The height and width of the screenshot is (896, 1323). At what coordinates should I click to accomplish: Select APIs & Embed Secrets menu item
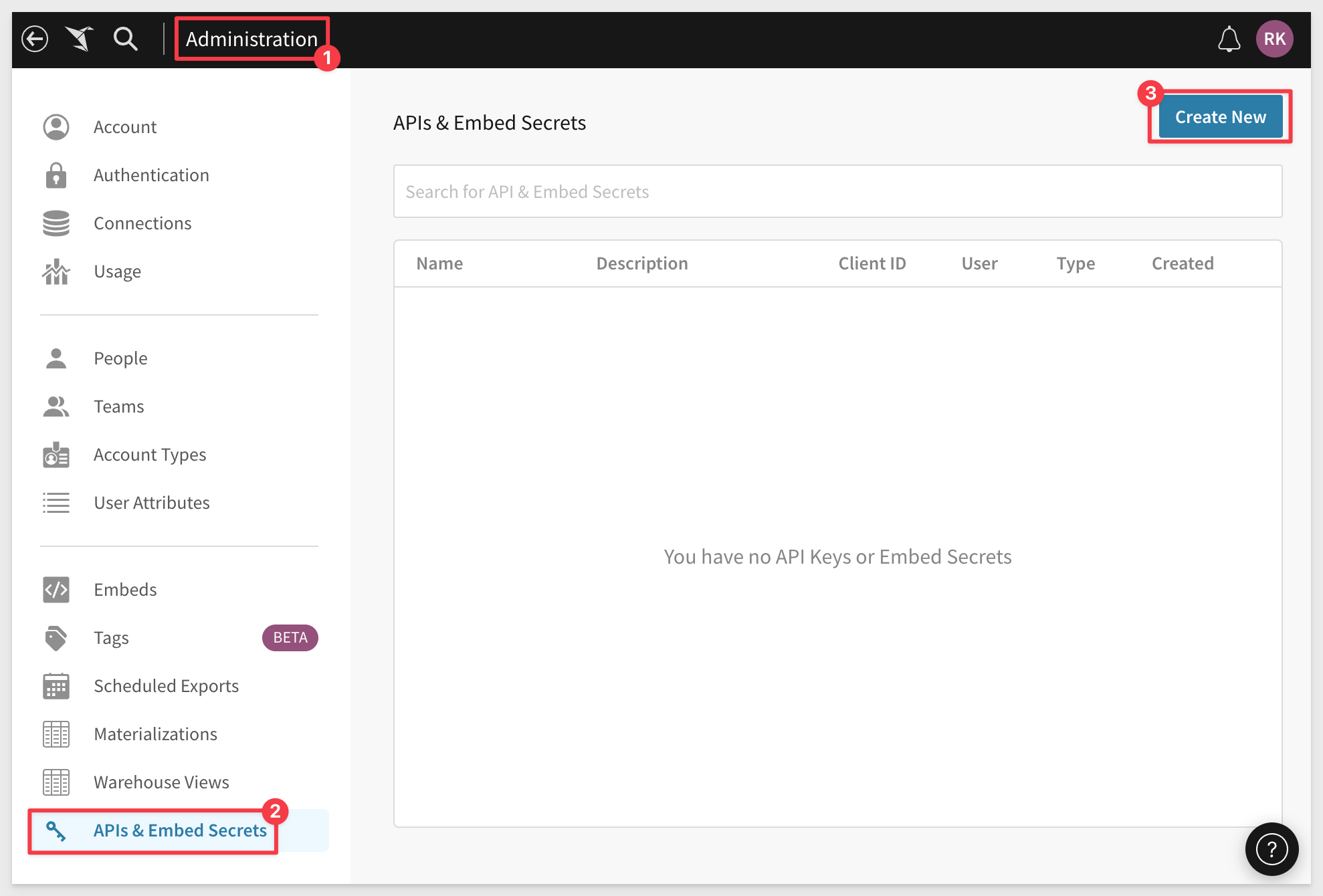click(180, 830)
